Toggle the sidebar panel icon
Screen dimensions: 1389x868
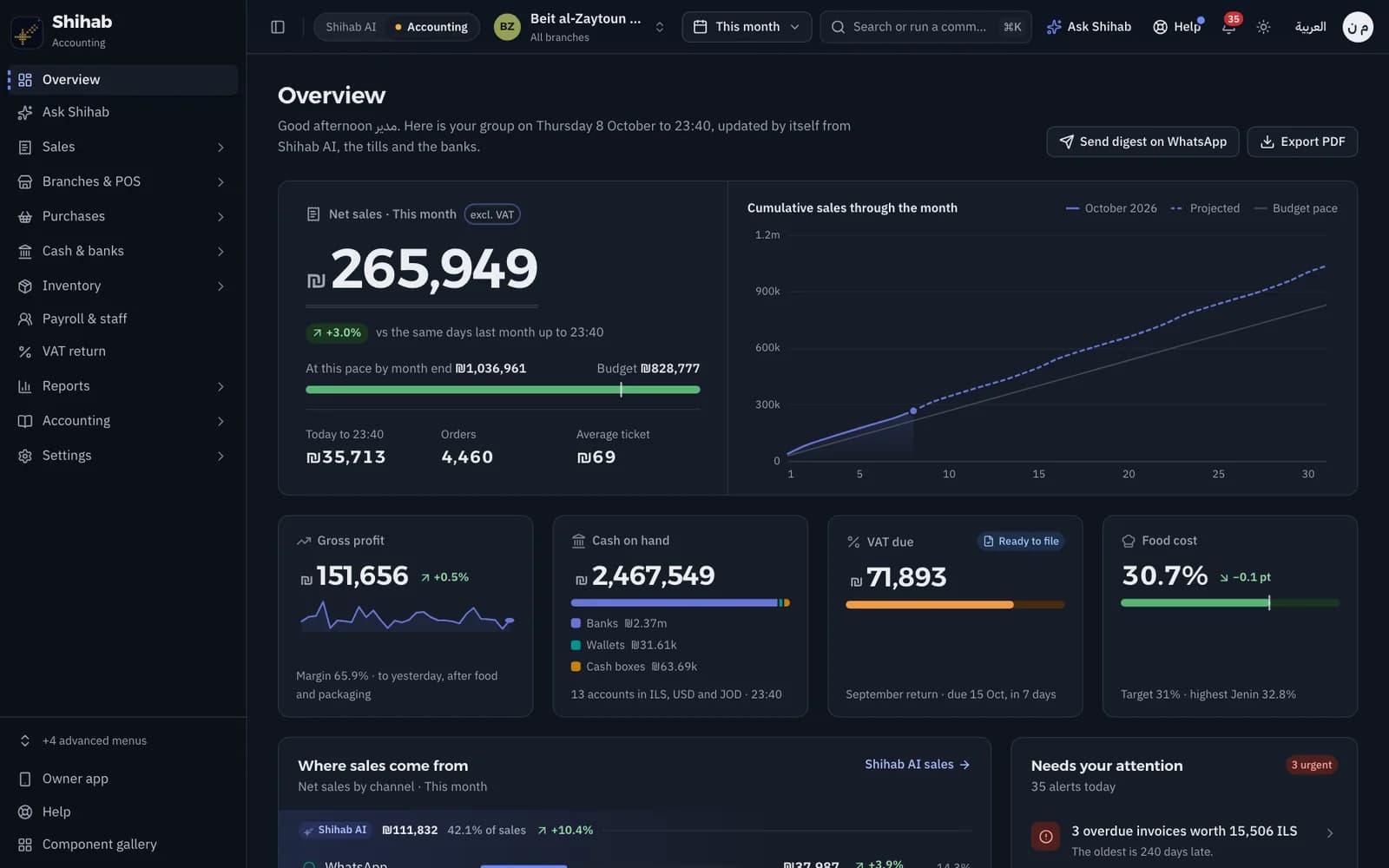coord(278,27)
